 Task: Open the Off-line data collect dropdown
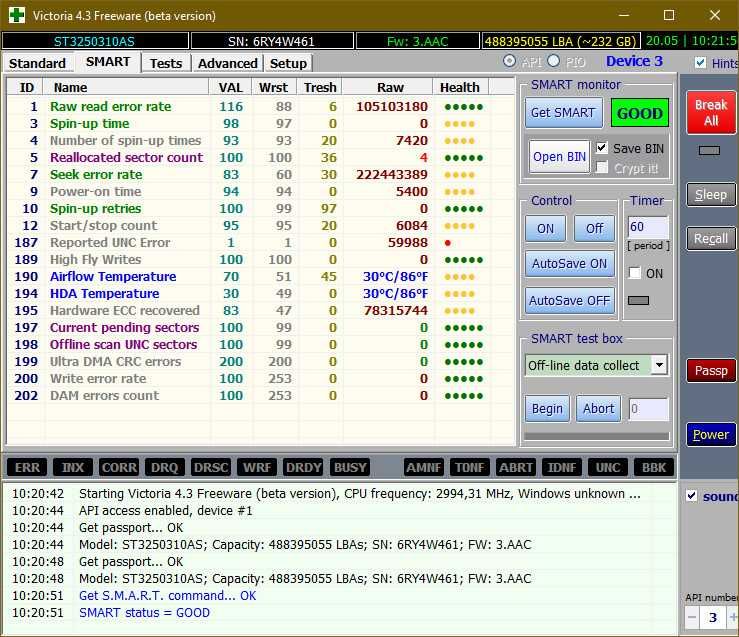coord(659,365)
